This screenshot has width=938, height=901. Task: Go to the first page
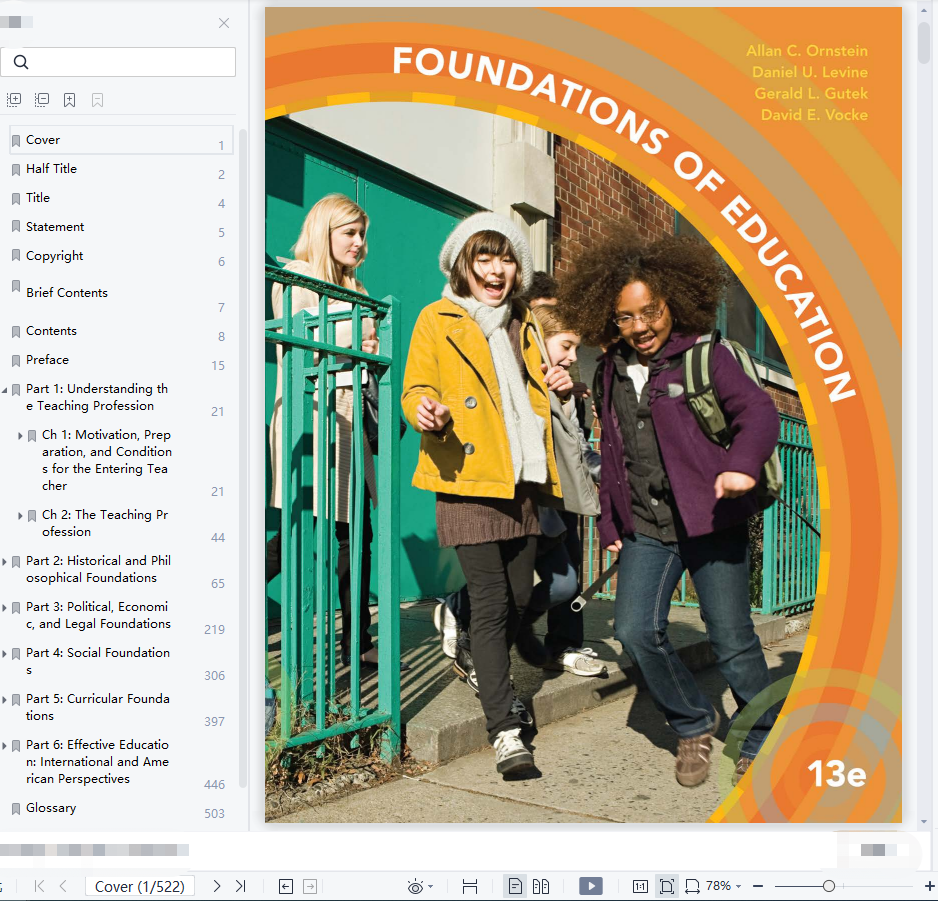coord(39,886)
